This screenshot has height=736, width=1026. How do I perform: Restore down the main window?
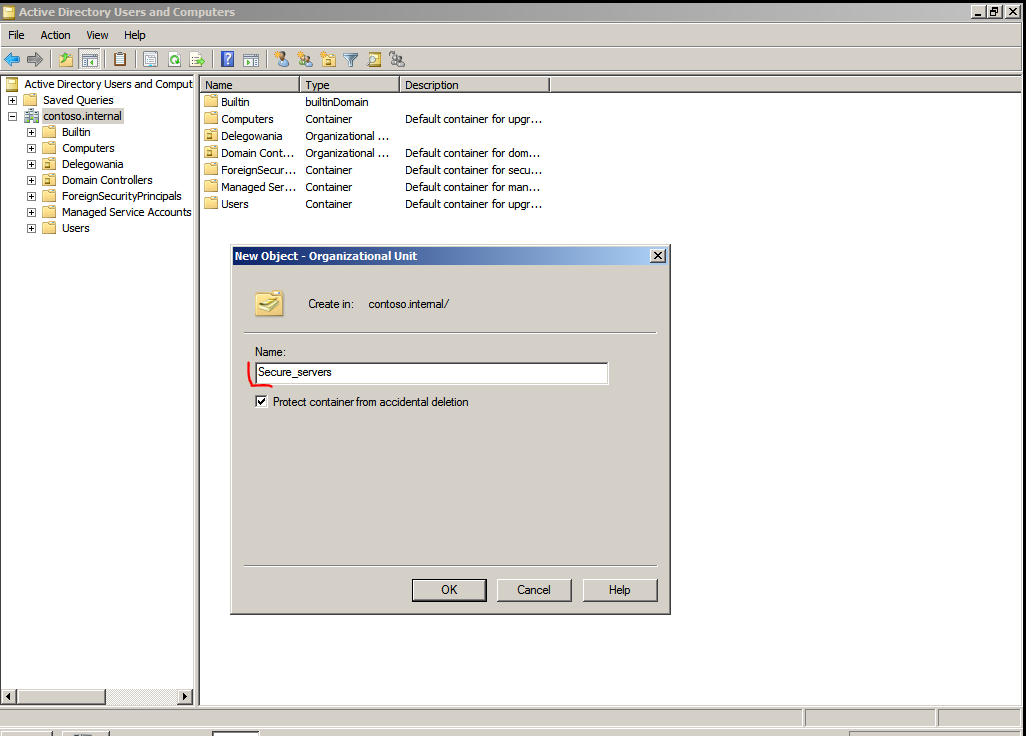[x=995, y=12]
